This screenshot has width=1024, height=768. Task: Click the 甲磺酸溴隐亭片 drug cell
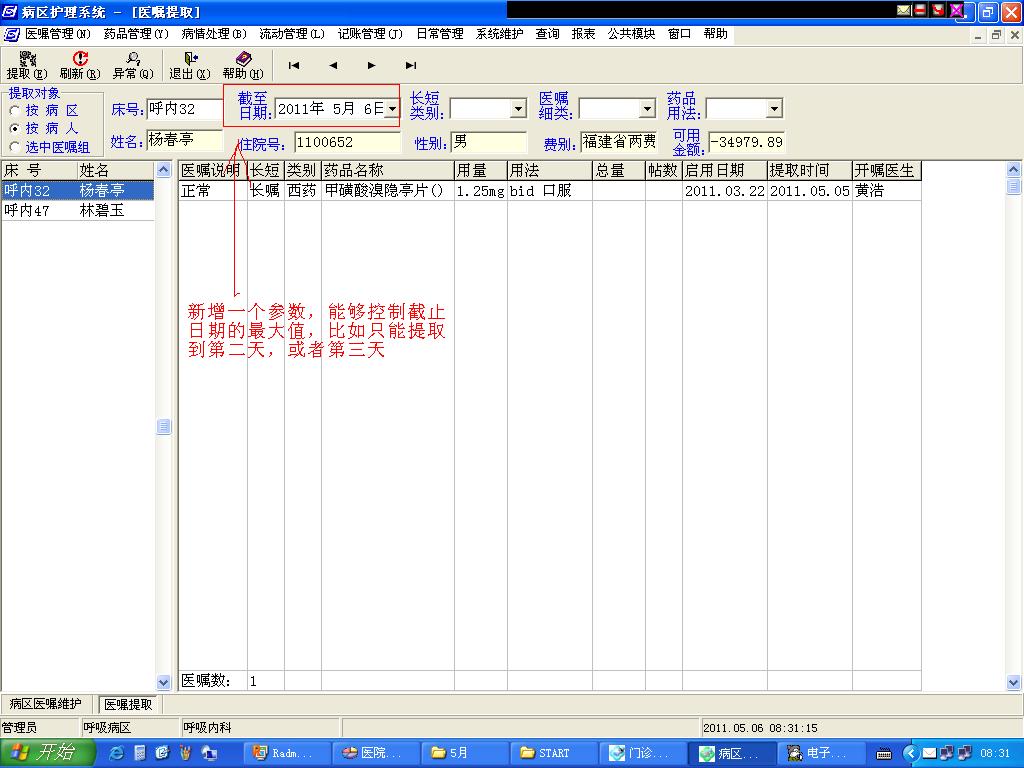[388, 191]
